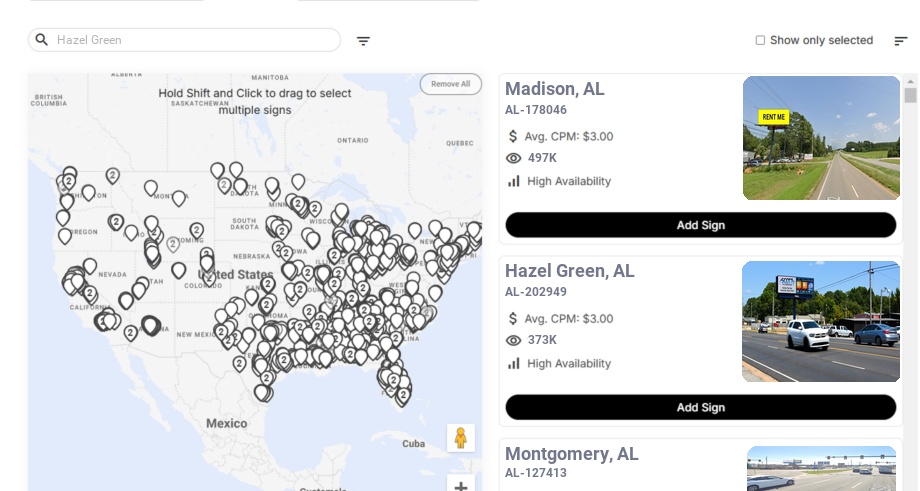The width and height of the screenshot is (920, 491).
Task: Toggle the Show only selected checkbox
Action: pyautogui.click(x=760, y=41)
